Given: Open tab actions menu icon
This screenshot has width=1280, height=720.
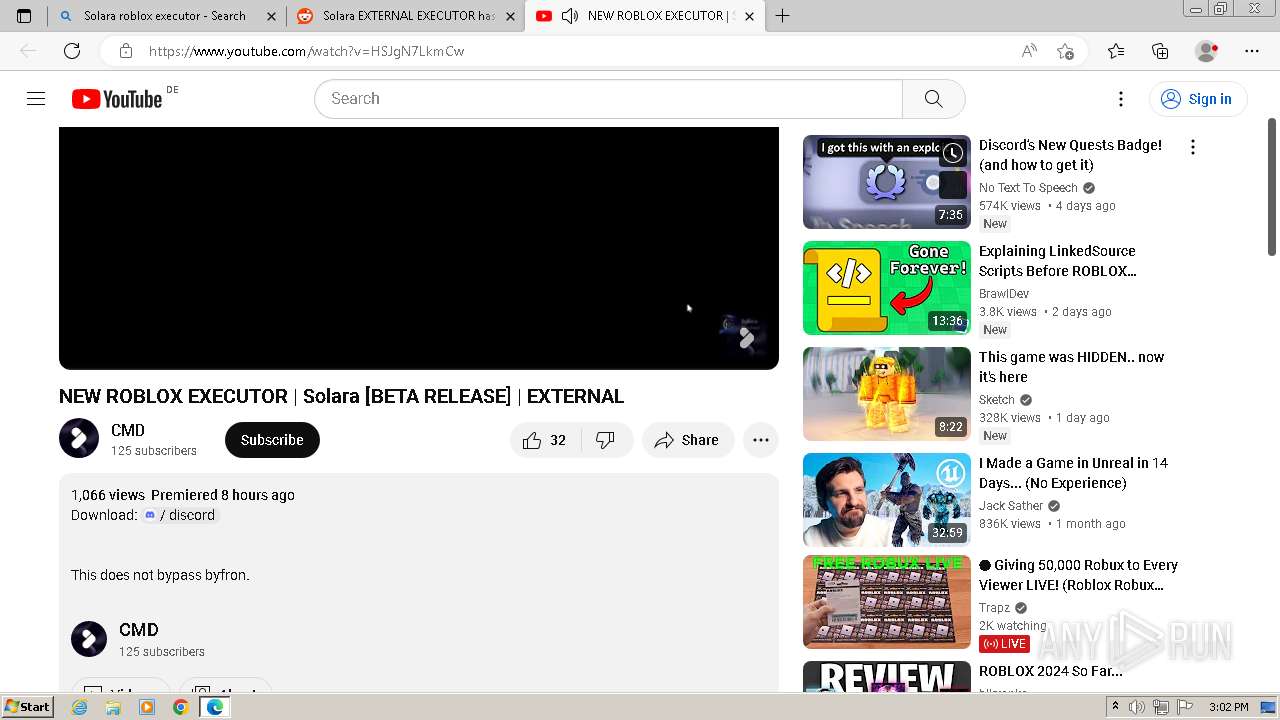Looking at the screenshot, I should pyautogui.click(x=24, y=16).
